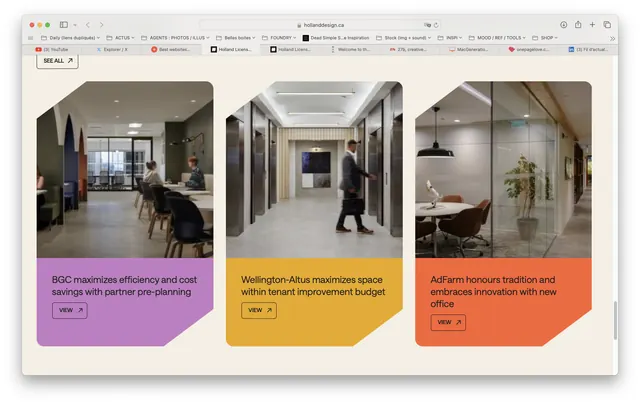Switch to the Best websites tab
Viewport: 640px width, 404px height.
(x=171, y=49)
